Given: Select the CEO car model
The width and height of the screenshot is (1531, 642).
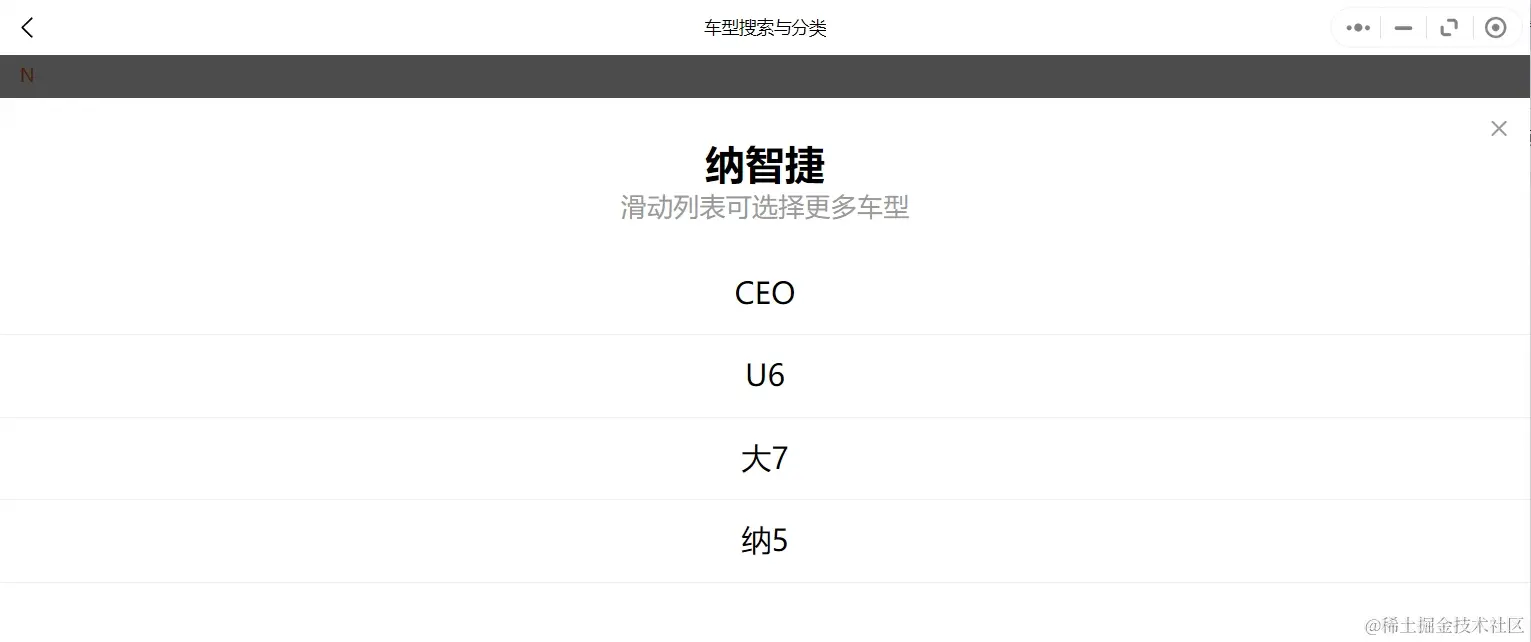Looking at the screenshot, I should click(x=764, y=292).
